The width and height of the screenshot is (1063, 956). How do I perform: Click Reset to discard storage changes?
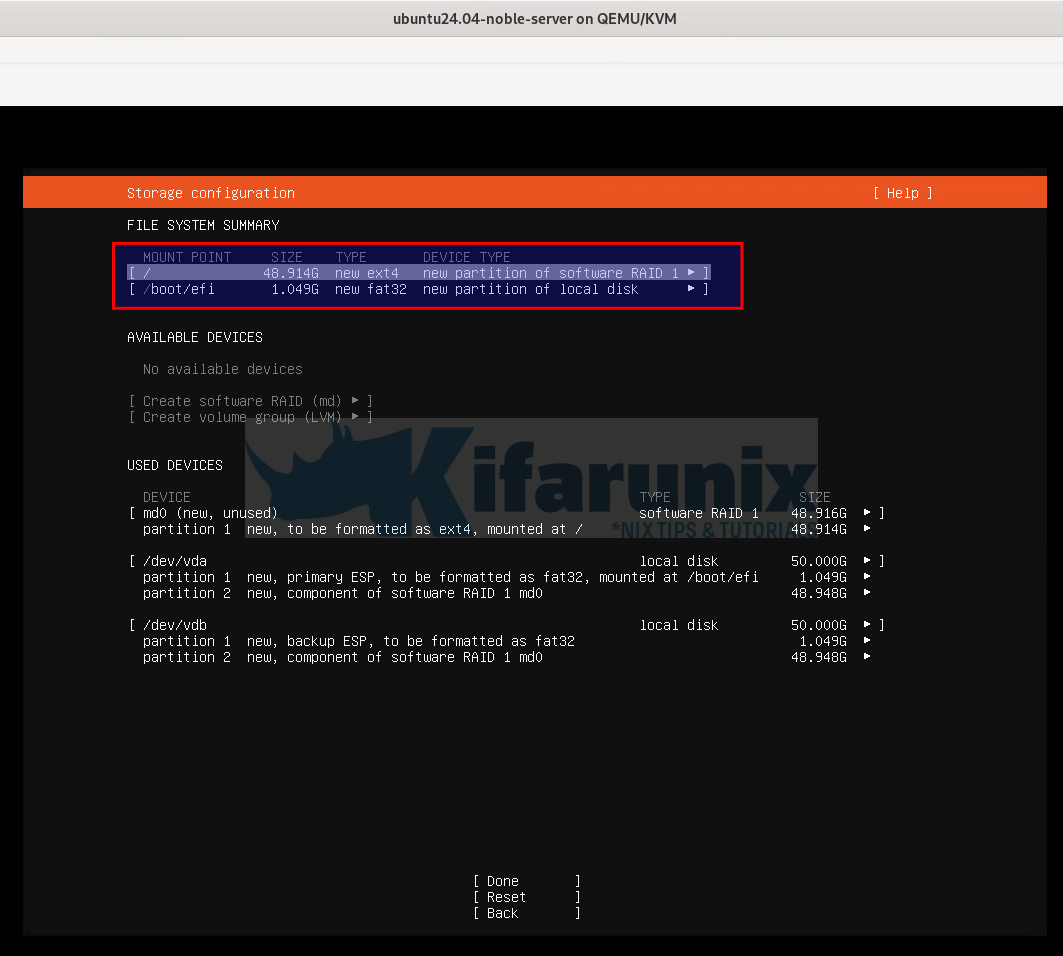527,897
